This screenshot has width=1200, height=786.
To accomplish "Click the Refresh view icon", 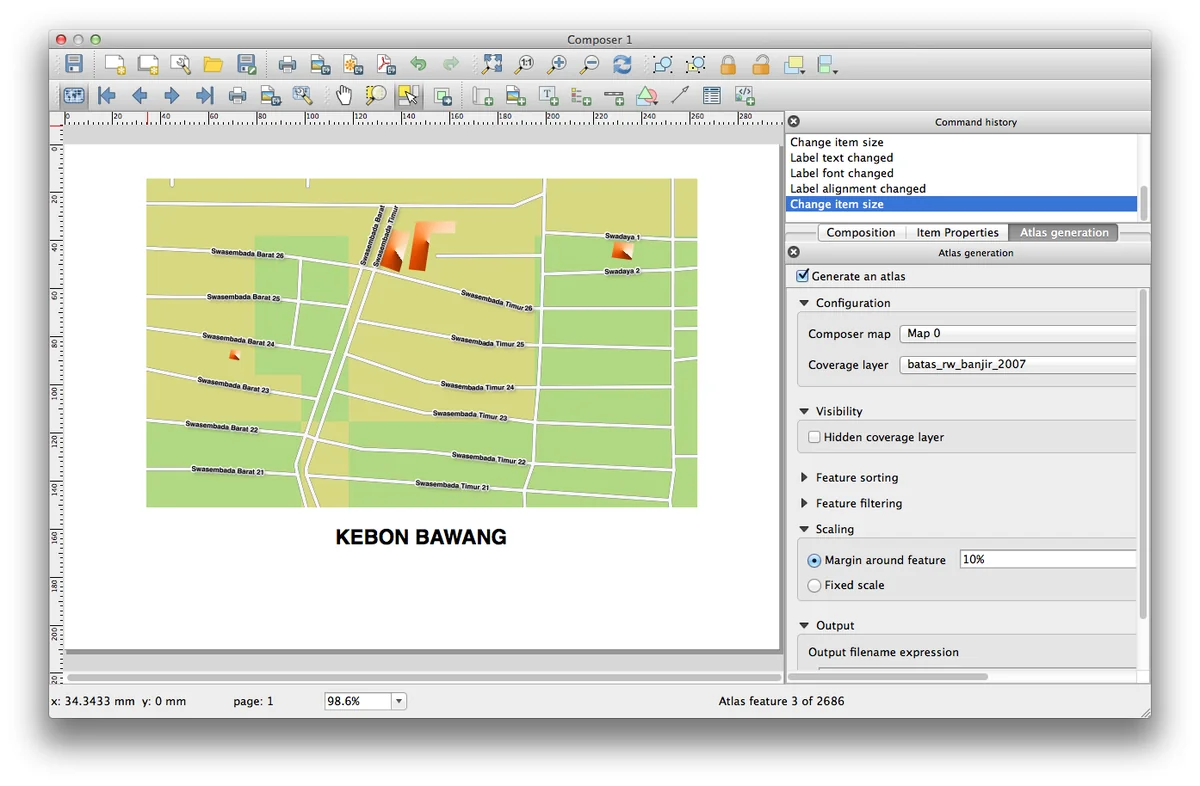I will coord(622,65).
